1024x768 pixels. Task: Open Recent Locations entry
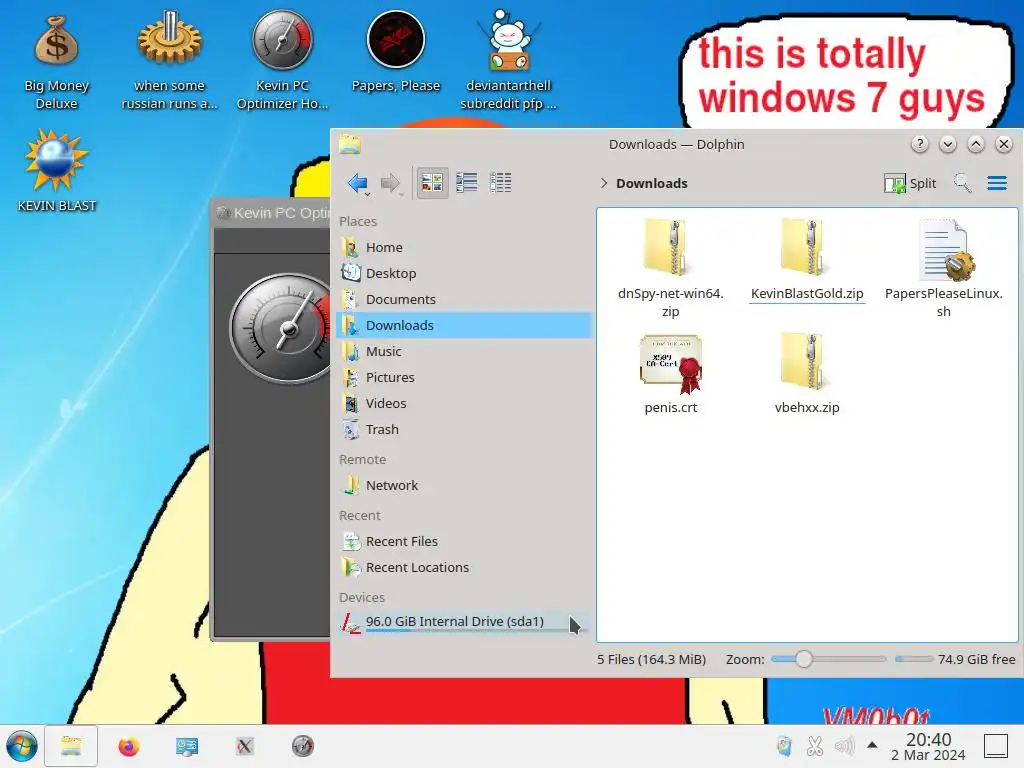tap(464, 568)
